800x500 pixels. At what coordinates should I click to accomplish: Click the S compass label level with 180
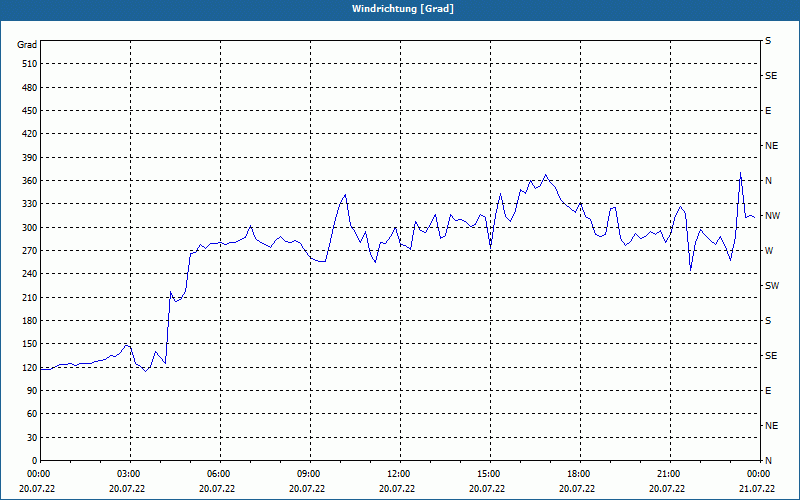[x=768, y=321]
